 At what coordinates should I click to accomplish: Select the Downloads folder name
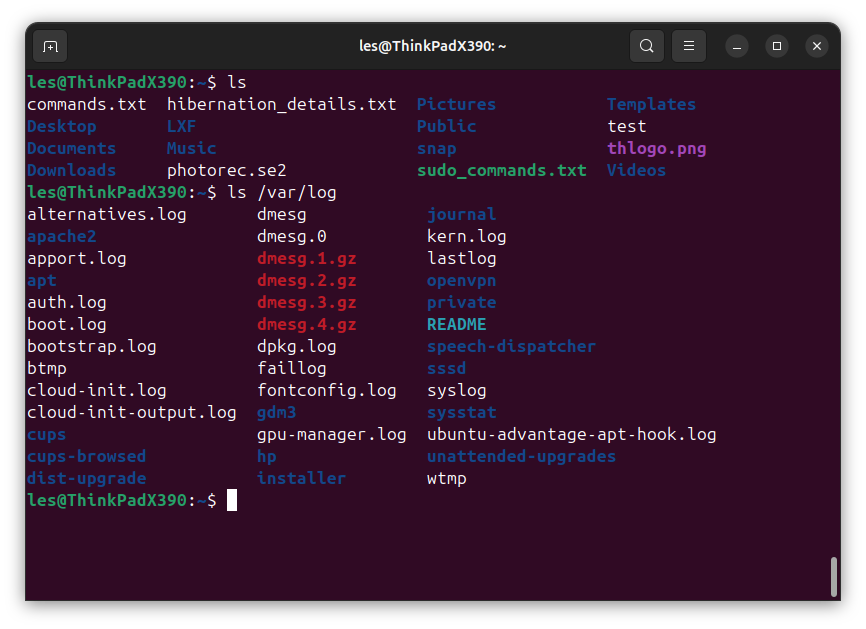[x=71, y=170]
